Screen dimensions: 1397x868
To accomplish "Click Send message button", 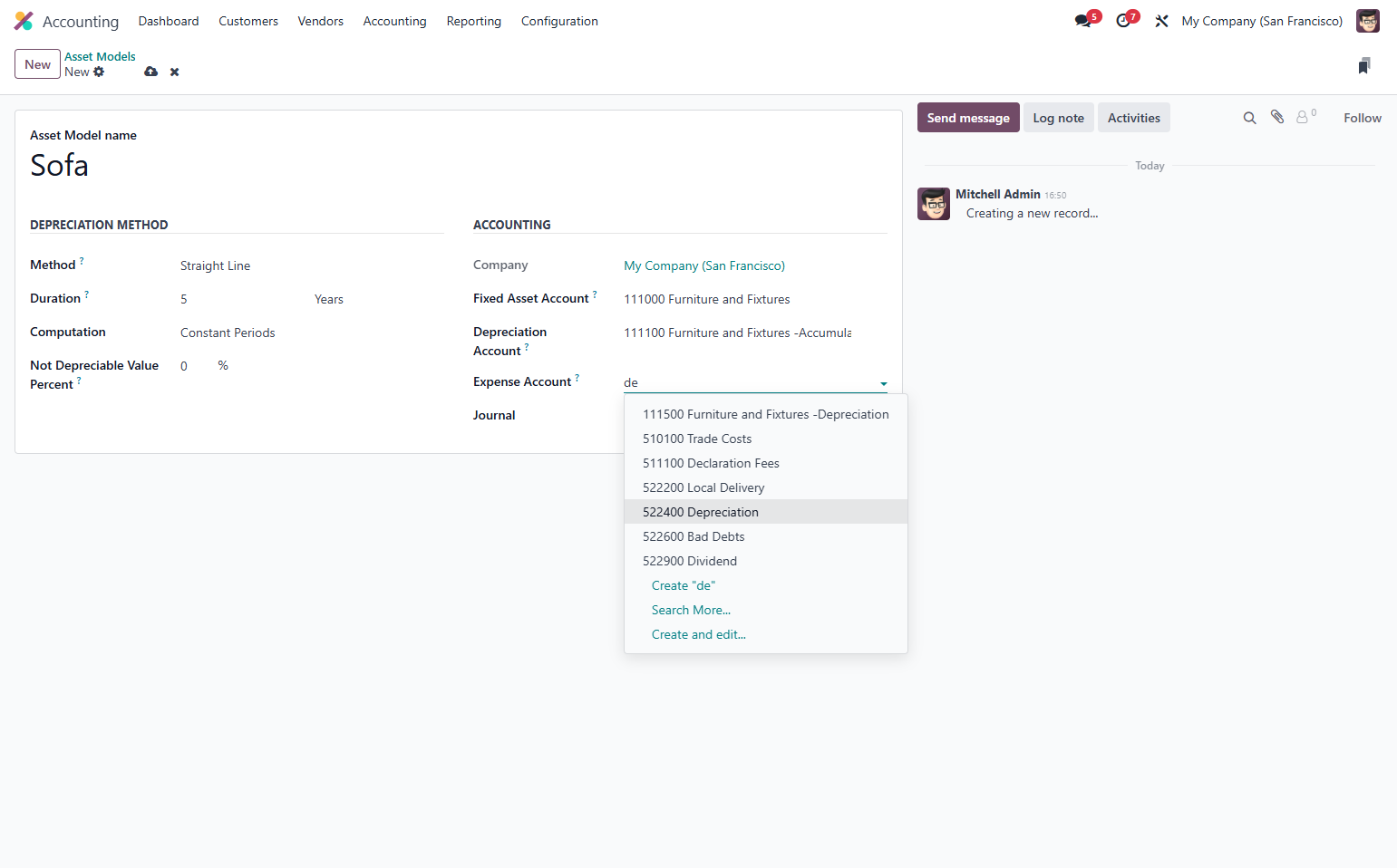I will 968,118.
